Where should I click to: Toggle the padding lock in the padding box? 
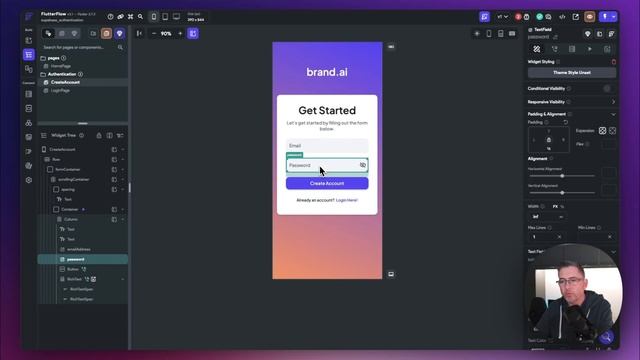[x=549, y=140]
